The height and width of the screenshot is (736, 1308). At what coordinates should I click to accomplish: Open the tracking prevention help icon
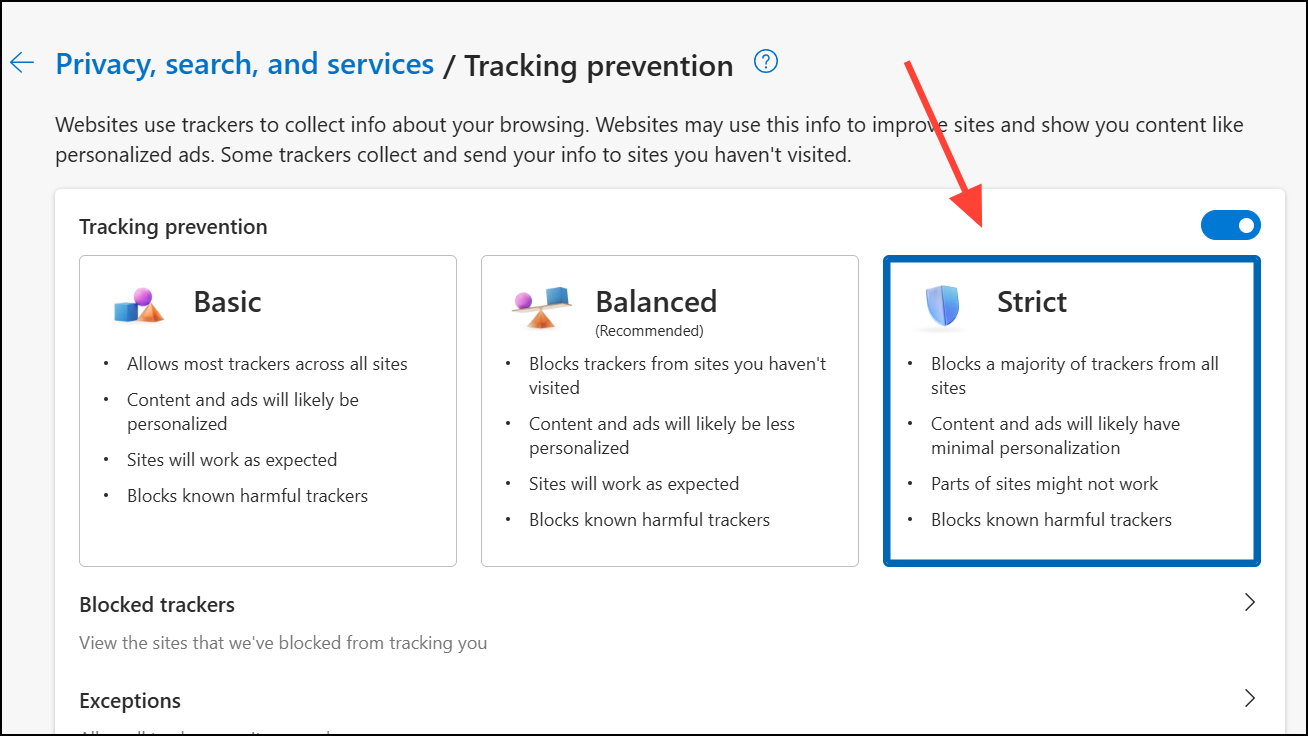click(766, 62)
